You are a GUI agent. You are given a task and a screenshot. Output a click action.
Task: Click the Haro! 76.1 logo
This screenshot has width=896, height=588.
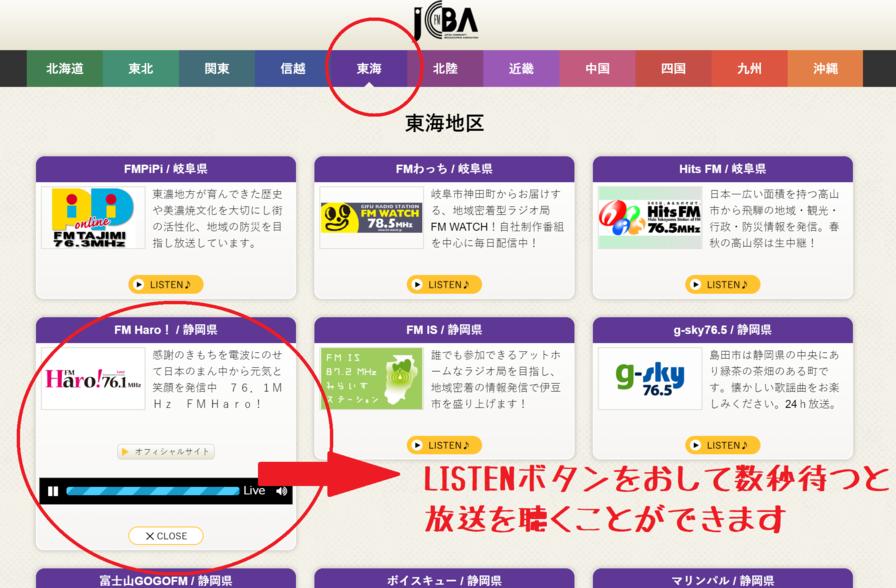tap(93, 378)
